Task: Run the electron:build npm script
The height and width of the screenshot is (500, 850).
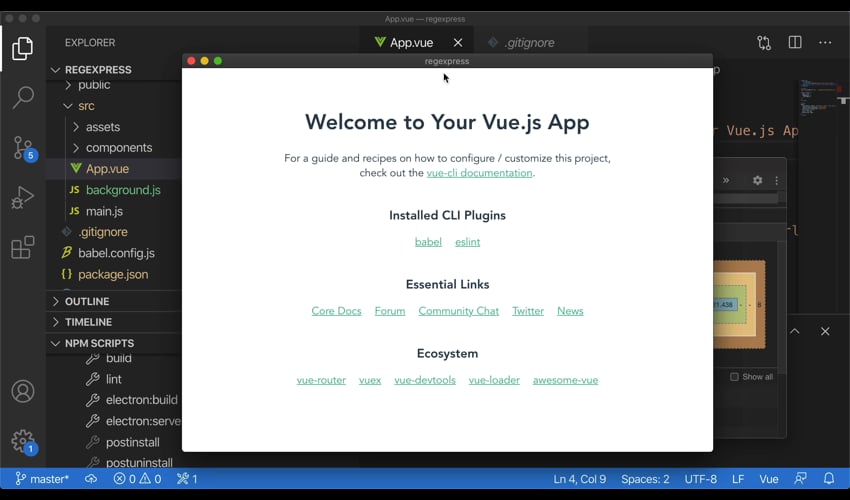Action: (x=141, y=400)
